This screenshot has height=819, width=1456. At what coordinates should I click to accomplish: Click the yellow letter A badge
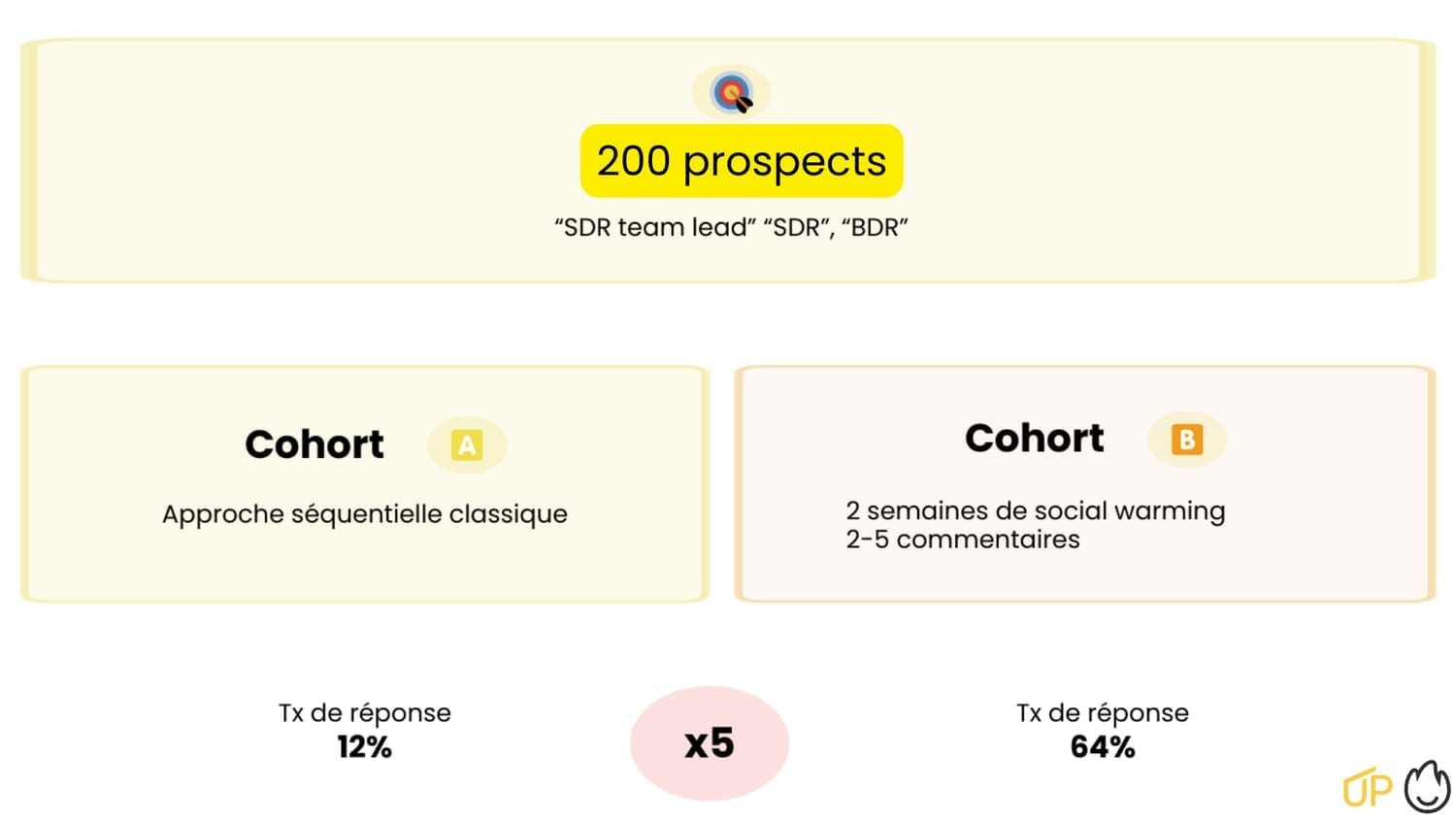pos(467,445)
